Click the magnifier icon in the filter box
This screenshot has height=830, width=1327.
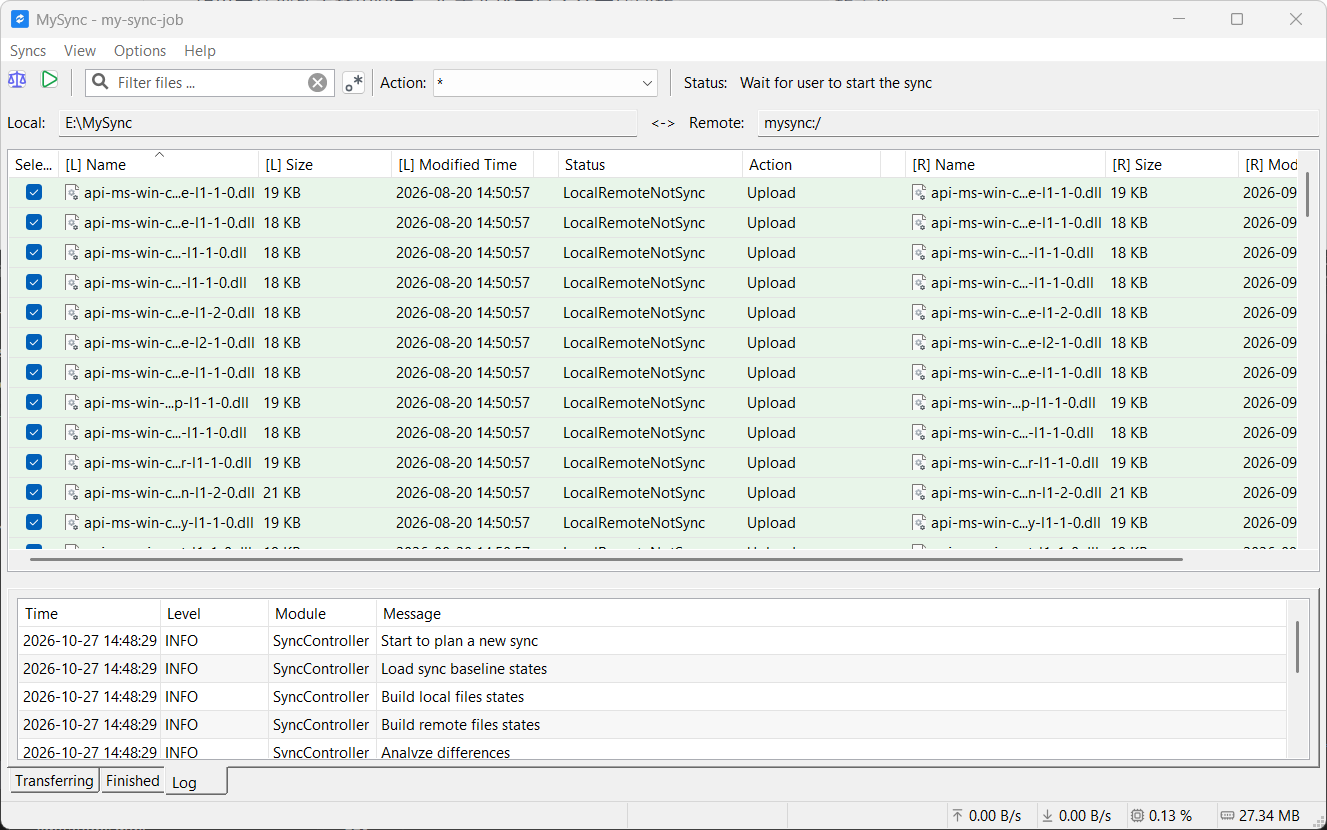click(100, 82)
